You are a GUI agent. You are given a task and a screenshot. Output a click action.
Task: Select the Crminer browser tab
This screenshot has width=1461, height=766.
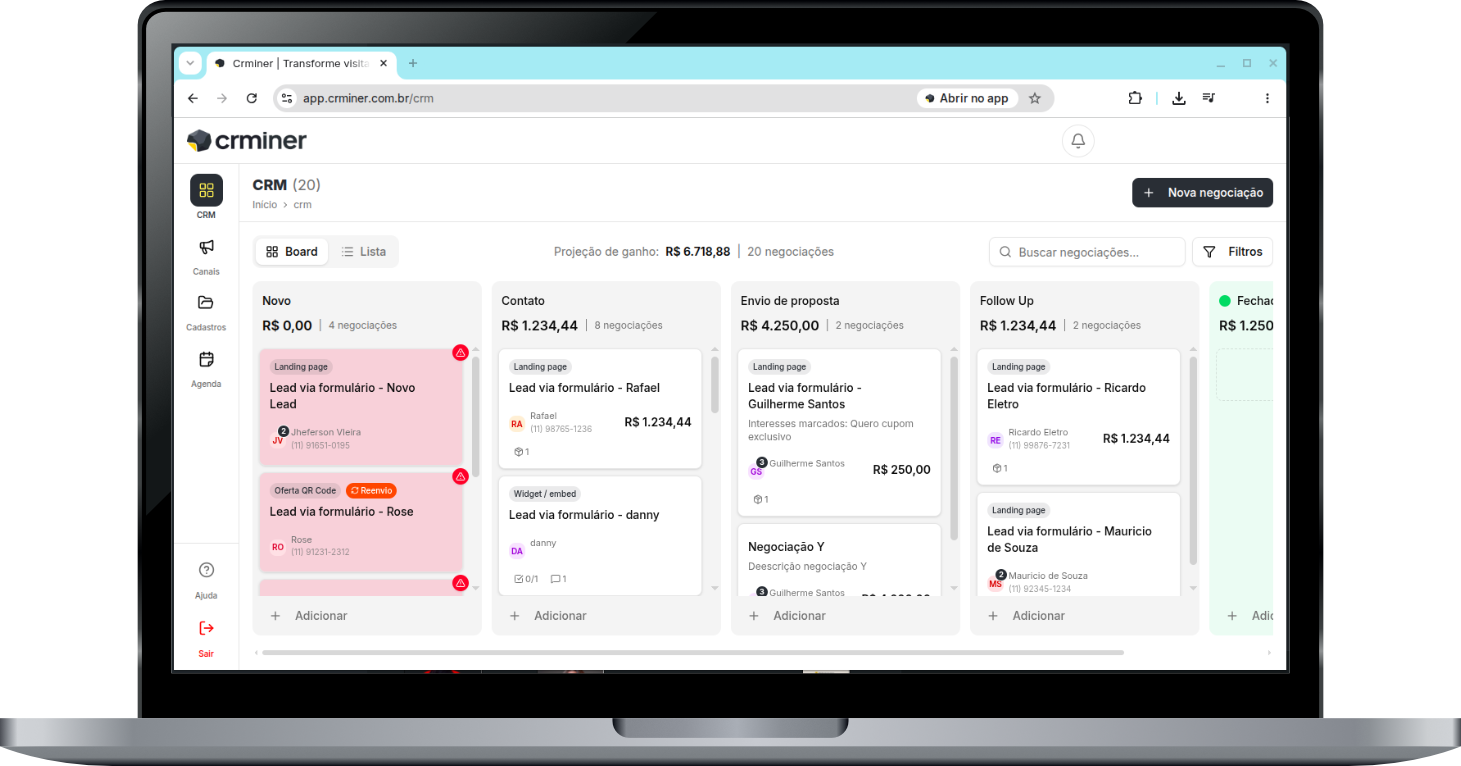point(301,63)
